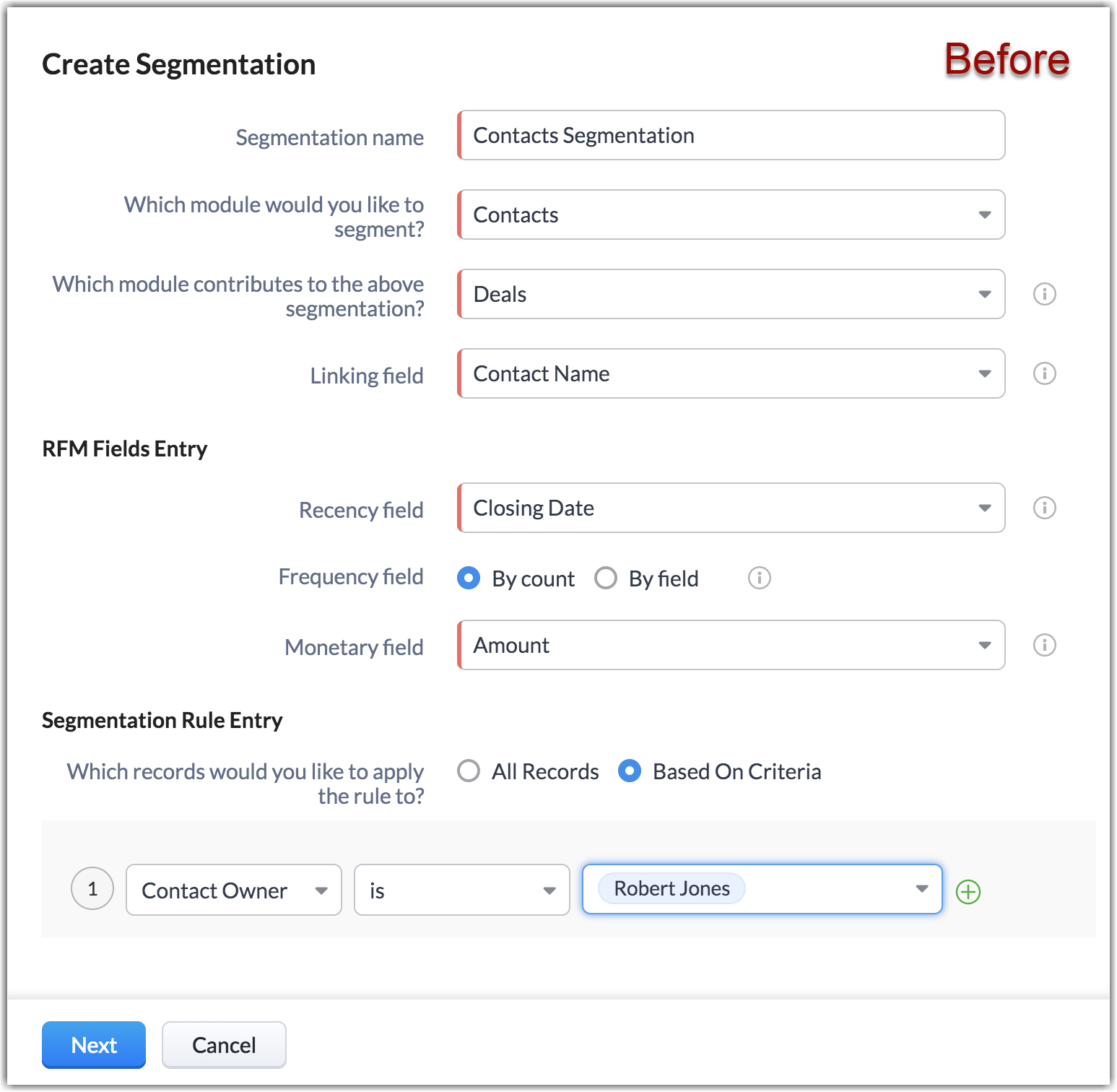Open the Contact Owner criteria field dropdown
Screen dimensions: 1117x1092
coord(233,890)
